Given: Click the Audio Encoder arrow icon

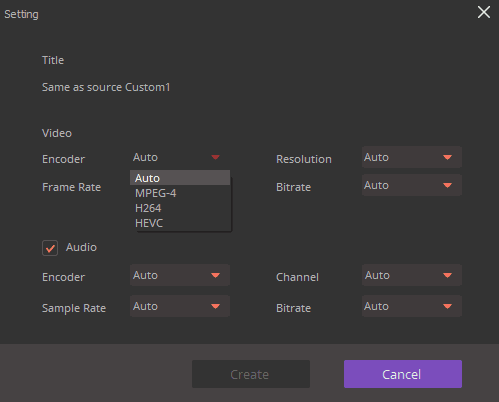Looking at the screenshot, I should [x=215, y=275].
